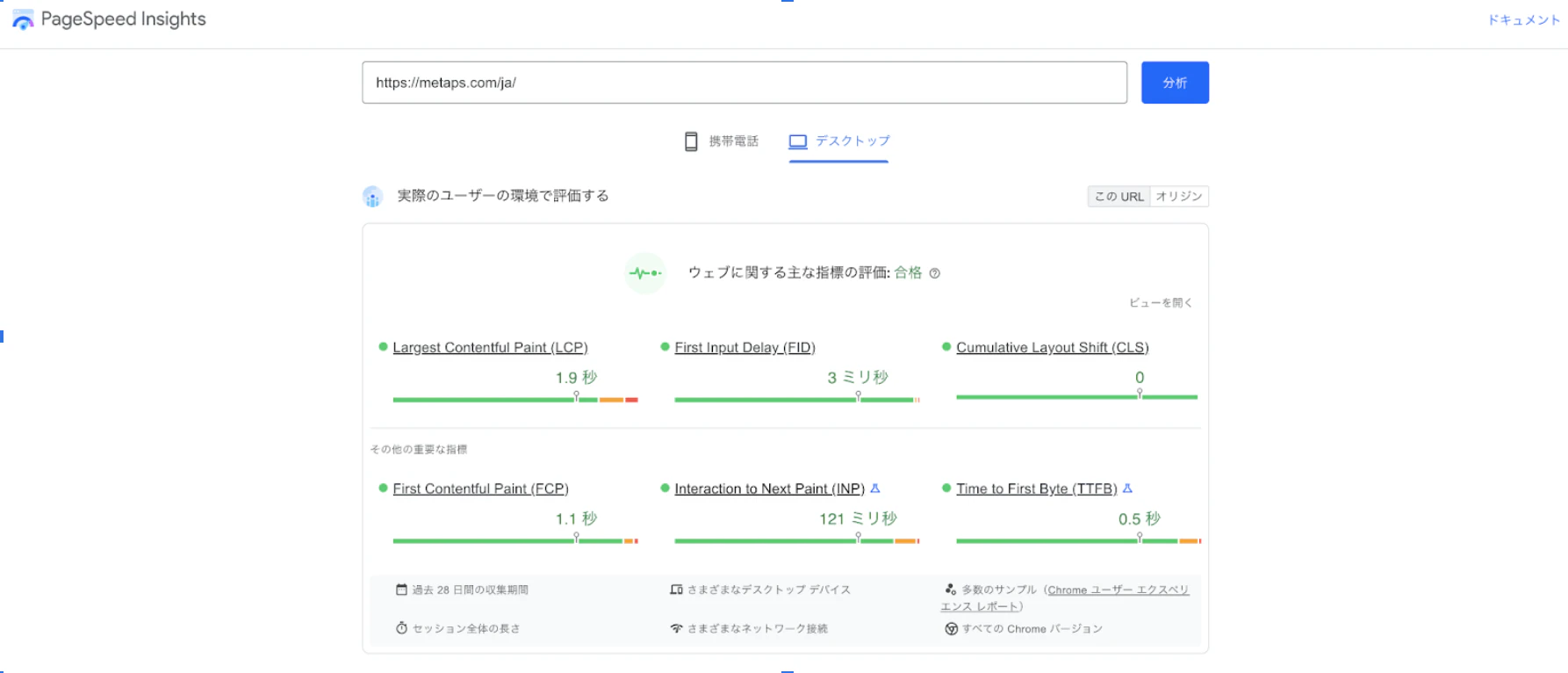1568x673 pixels.
Task: Click the PageSpeed Insights logo icon
Action: click(23, 19)
